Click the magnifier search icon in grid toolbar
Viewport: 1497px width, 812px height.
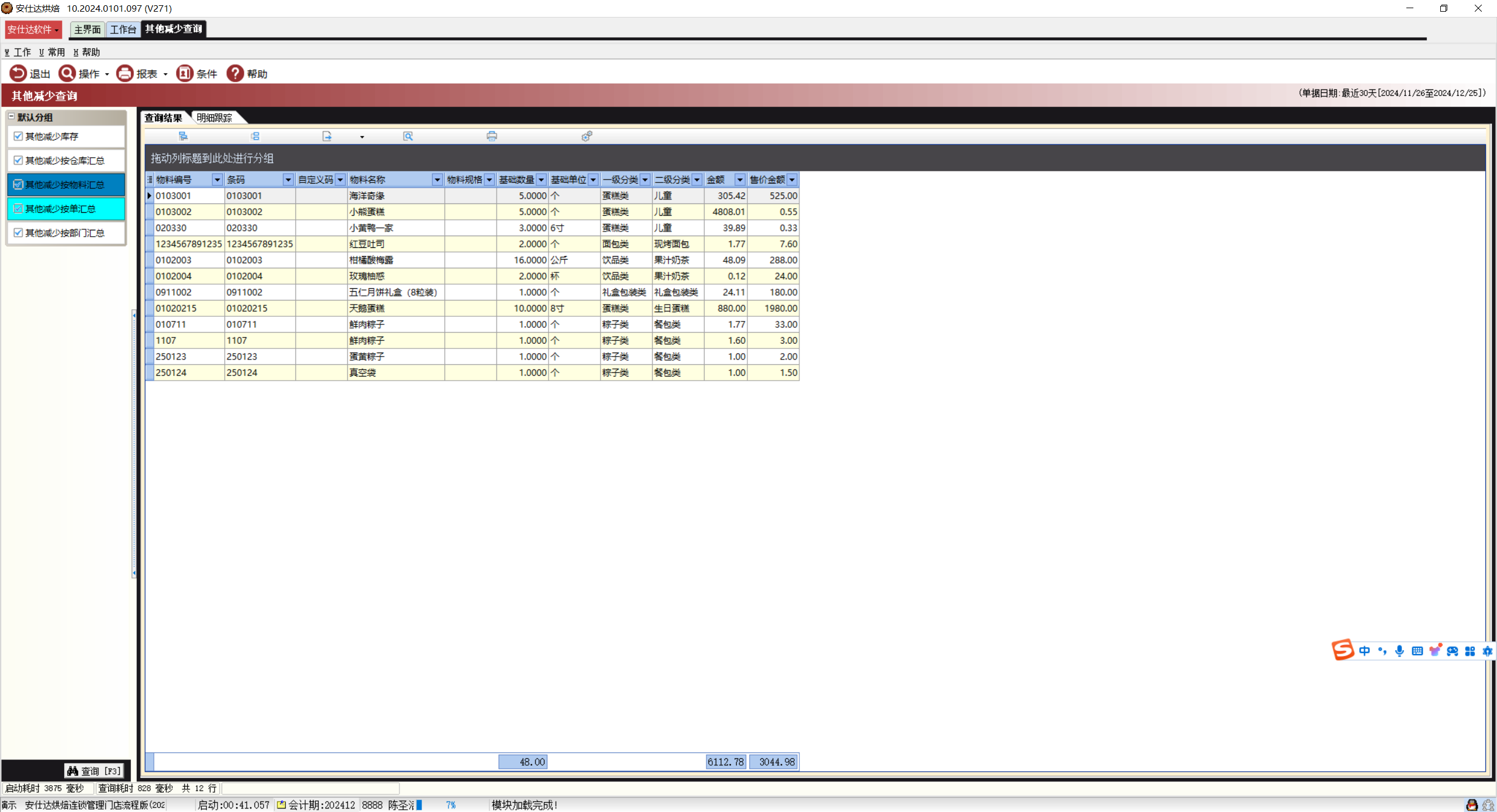click(408, 136)
